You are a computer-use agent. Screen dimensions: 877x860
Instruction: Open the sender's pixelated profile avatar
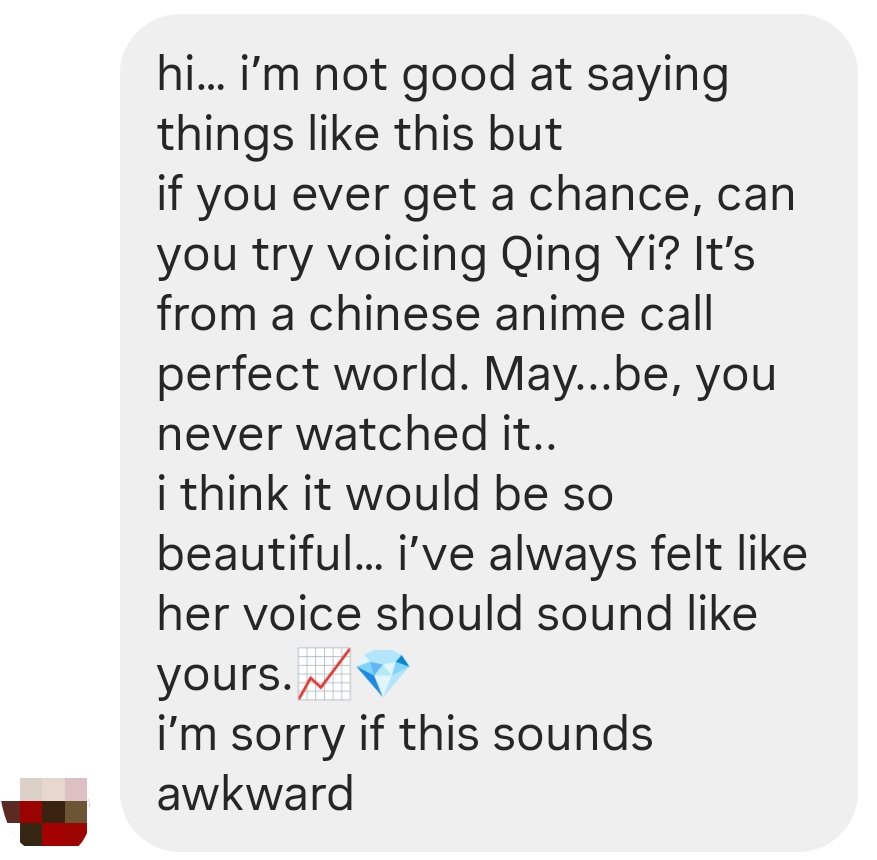[x=45, y=811]
